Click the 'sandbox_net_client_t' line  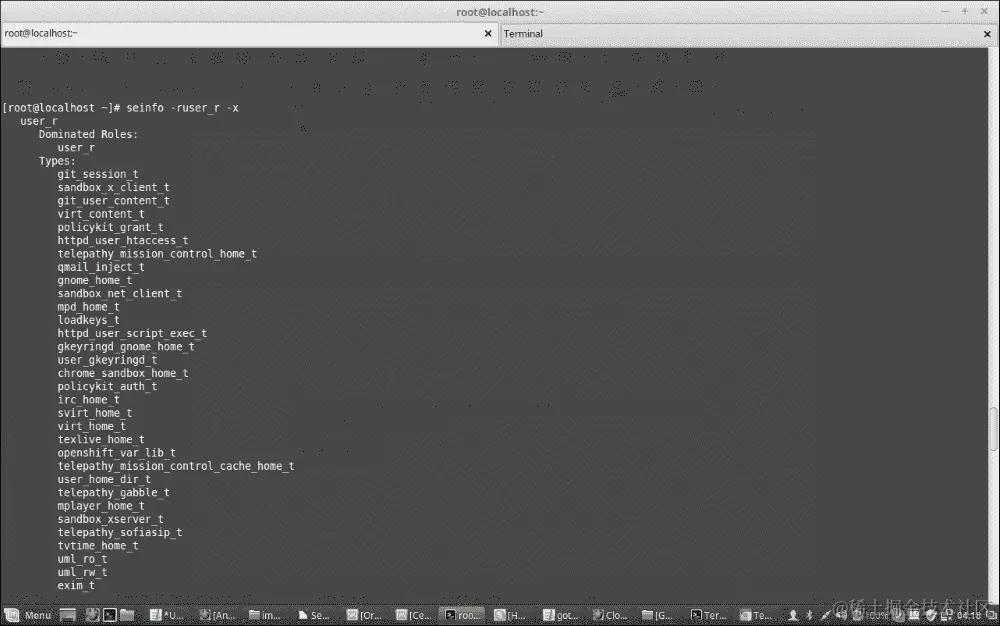[x=119, y=294]
